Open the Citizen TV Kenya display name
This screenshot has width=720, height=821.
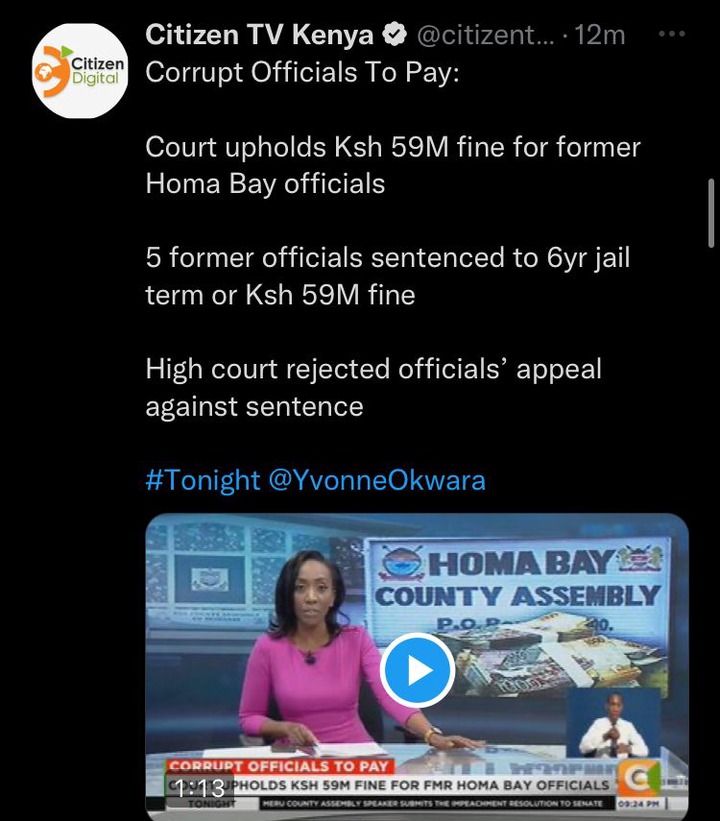pyautogui.click(x=259, y=35)
